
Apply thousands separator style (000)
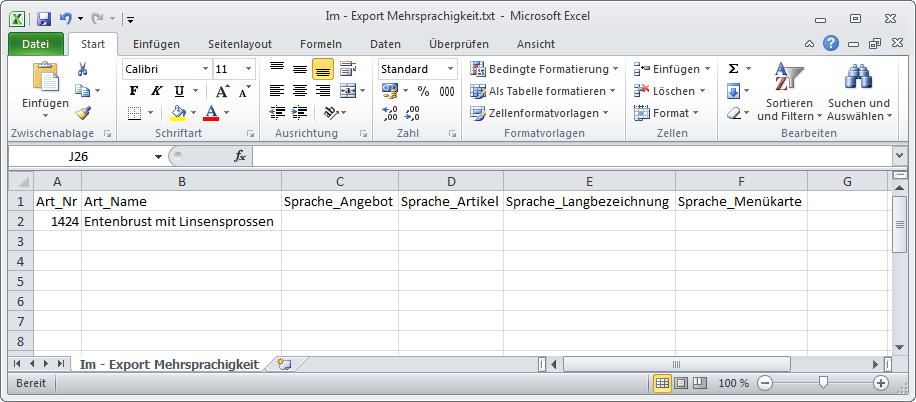tap(447, 91)
